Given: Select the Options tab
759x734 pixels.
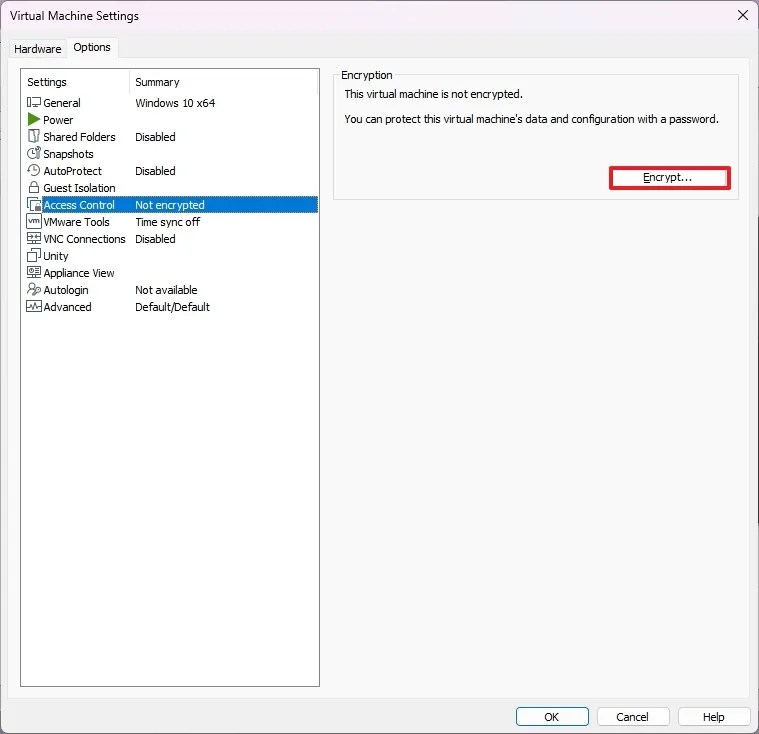Looking at the screenshot, I should tap(92, 47).
